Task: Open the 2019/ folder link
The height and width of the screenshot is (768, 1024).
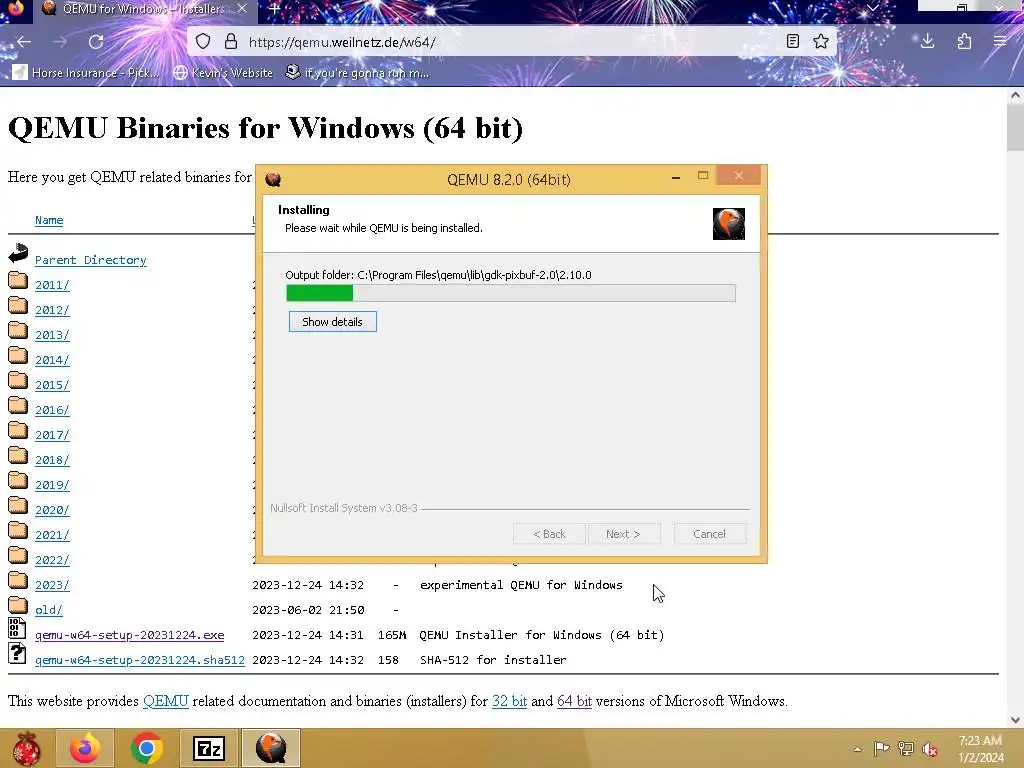Action: (x=52, y=485)
